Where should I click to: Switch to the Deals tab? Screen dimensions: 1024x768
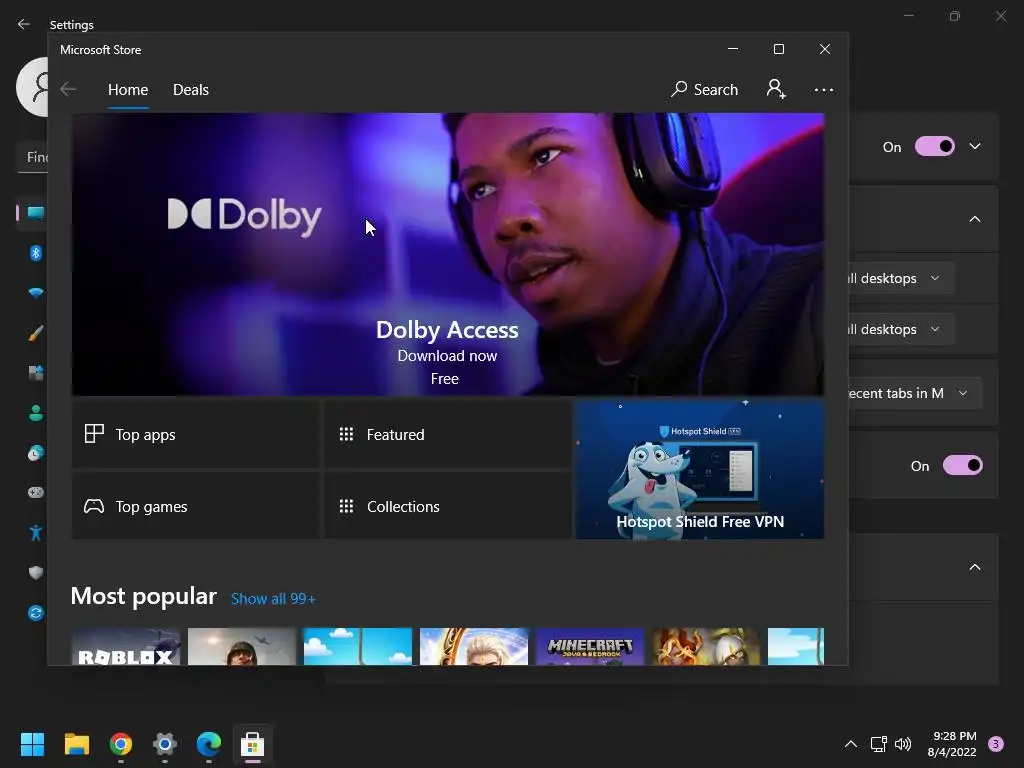tap(191, 89)
